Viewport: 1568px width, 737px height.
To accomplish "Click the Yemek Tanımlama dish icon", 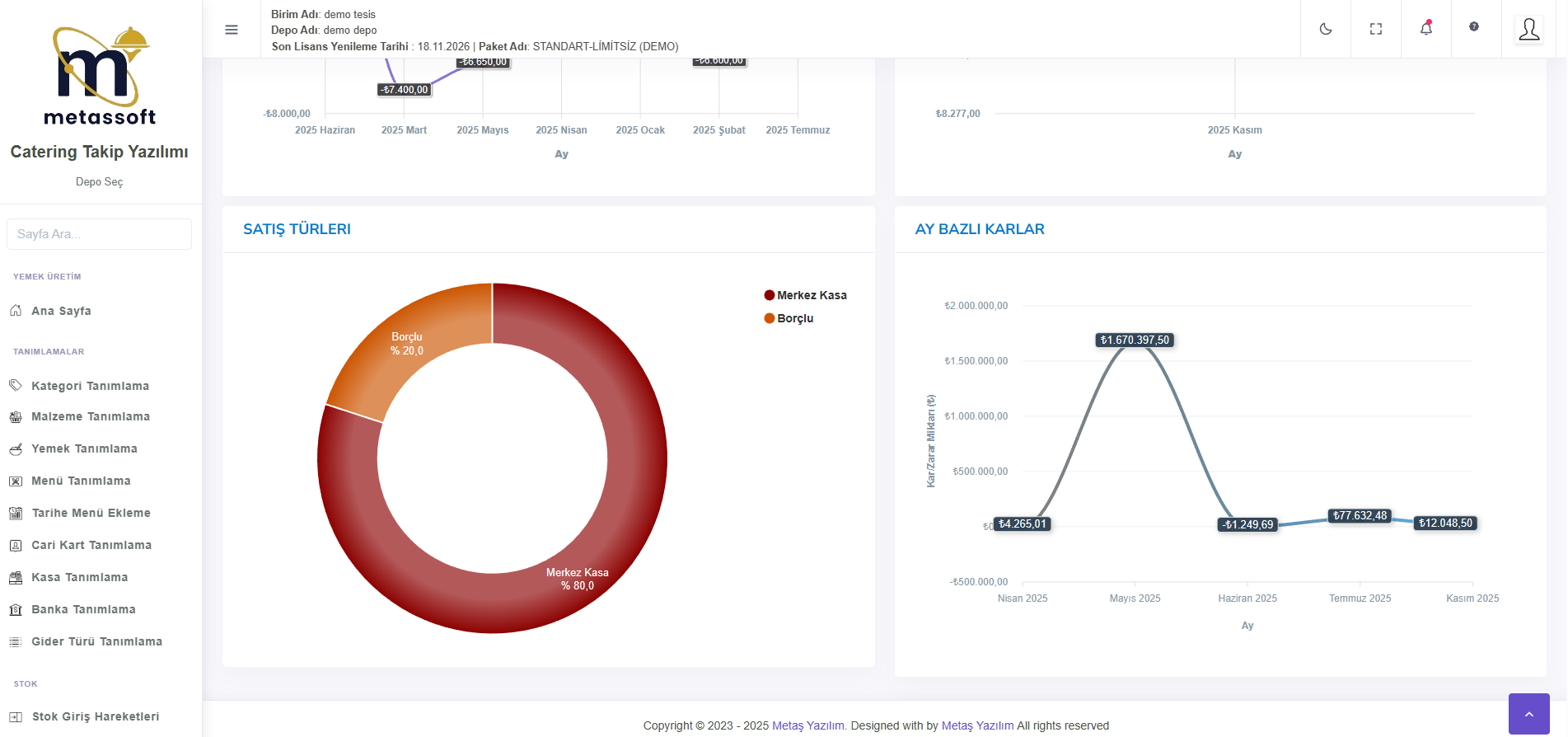I will (16, 449).
